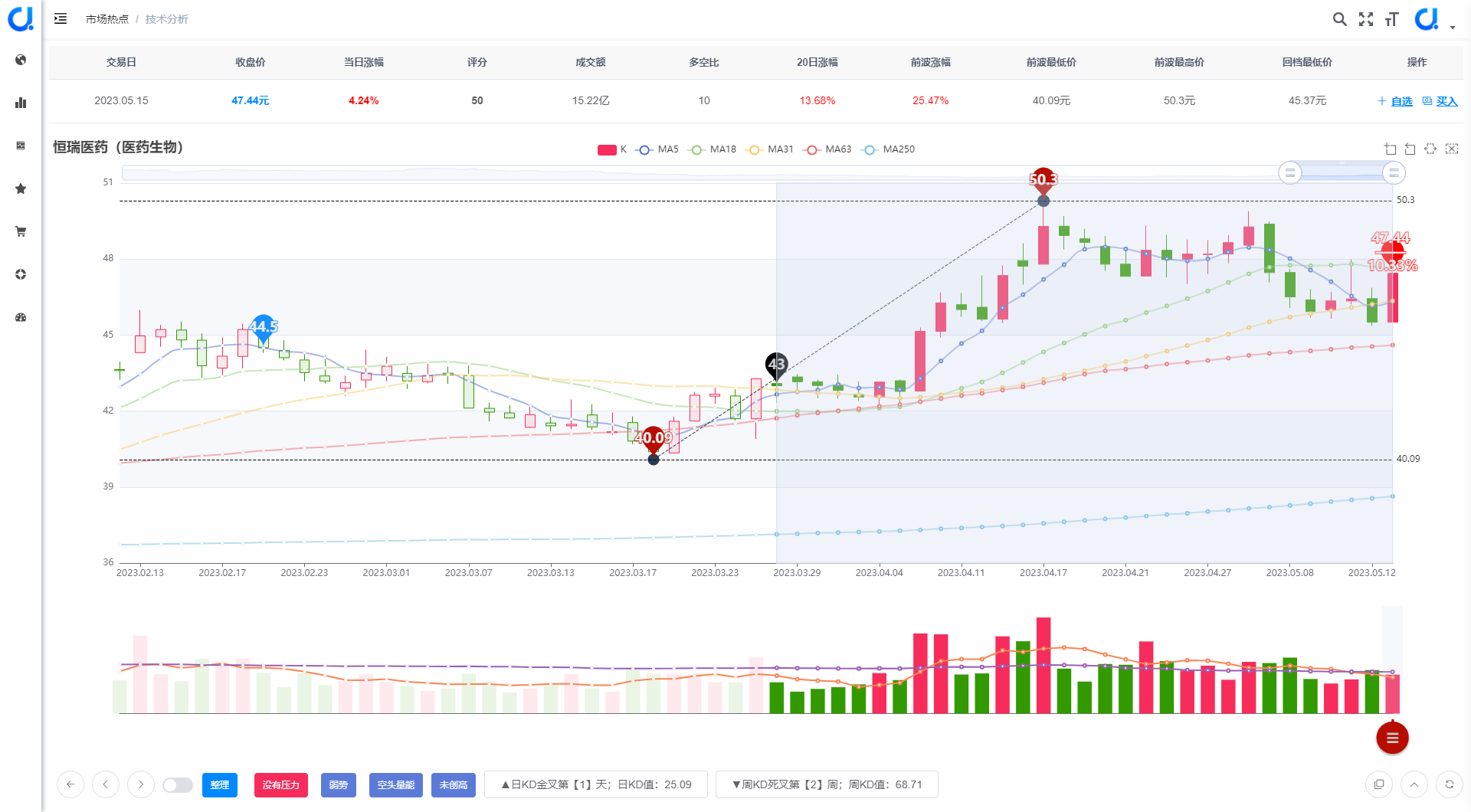
Task: Click the 日KD金叉 info box
Action: 596,784
